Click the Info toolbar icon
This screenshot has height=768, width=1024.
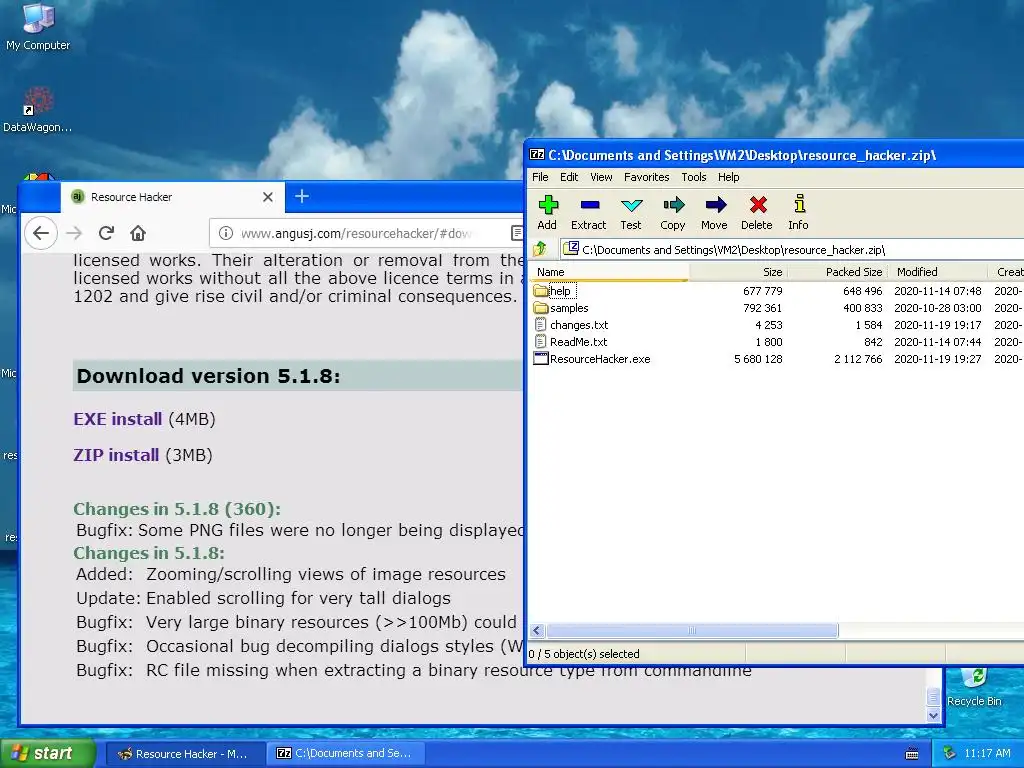pyautogui.click(x=798, y=212)
